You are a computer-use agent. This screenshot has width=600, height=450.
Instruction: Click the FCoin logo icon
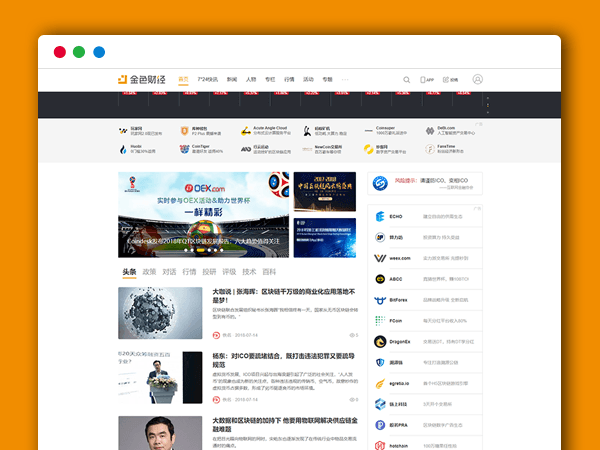380,321
